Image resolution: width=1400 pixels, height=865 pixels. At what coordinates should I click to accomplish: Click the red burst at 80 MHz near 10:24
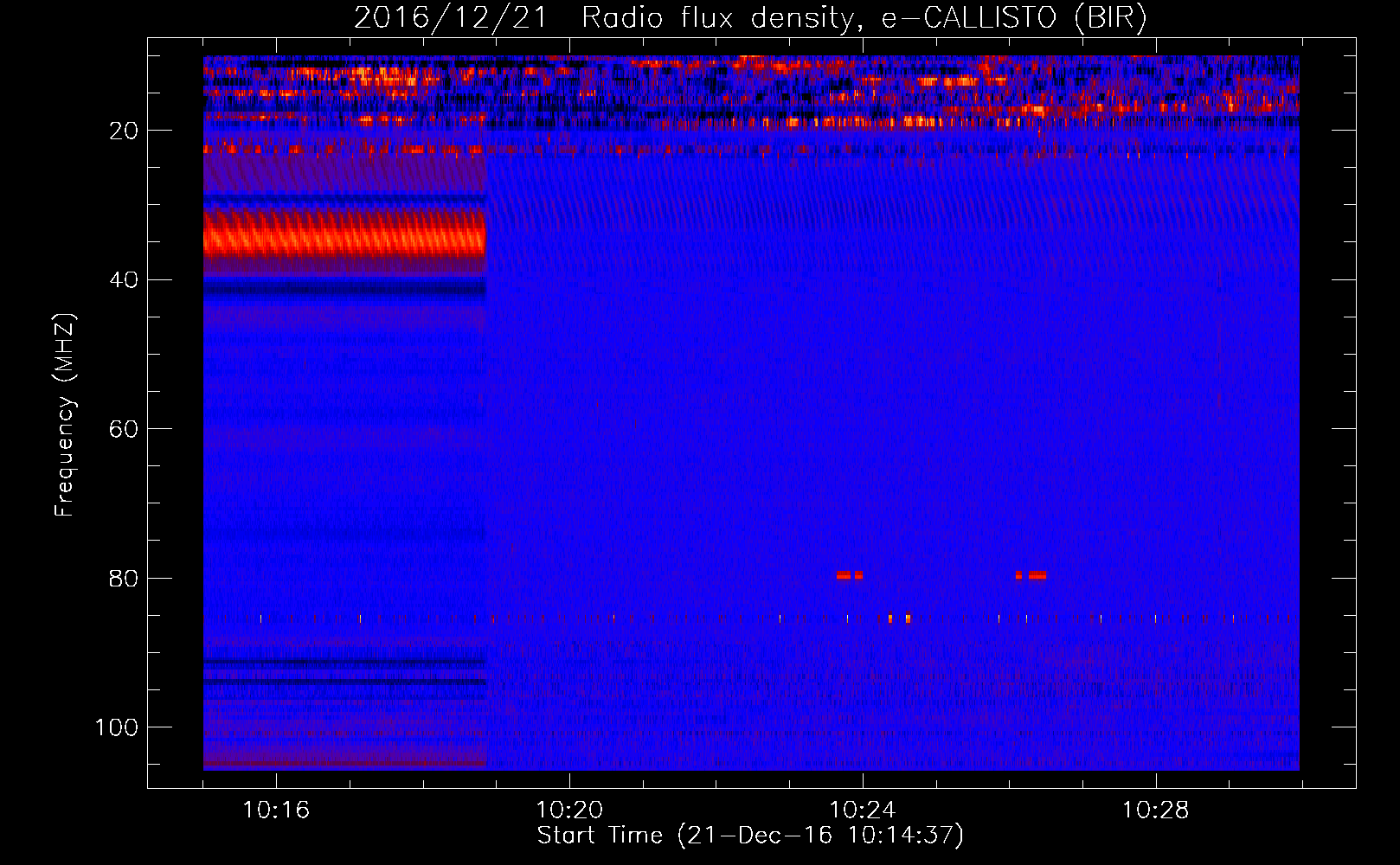click(850, 575)
